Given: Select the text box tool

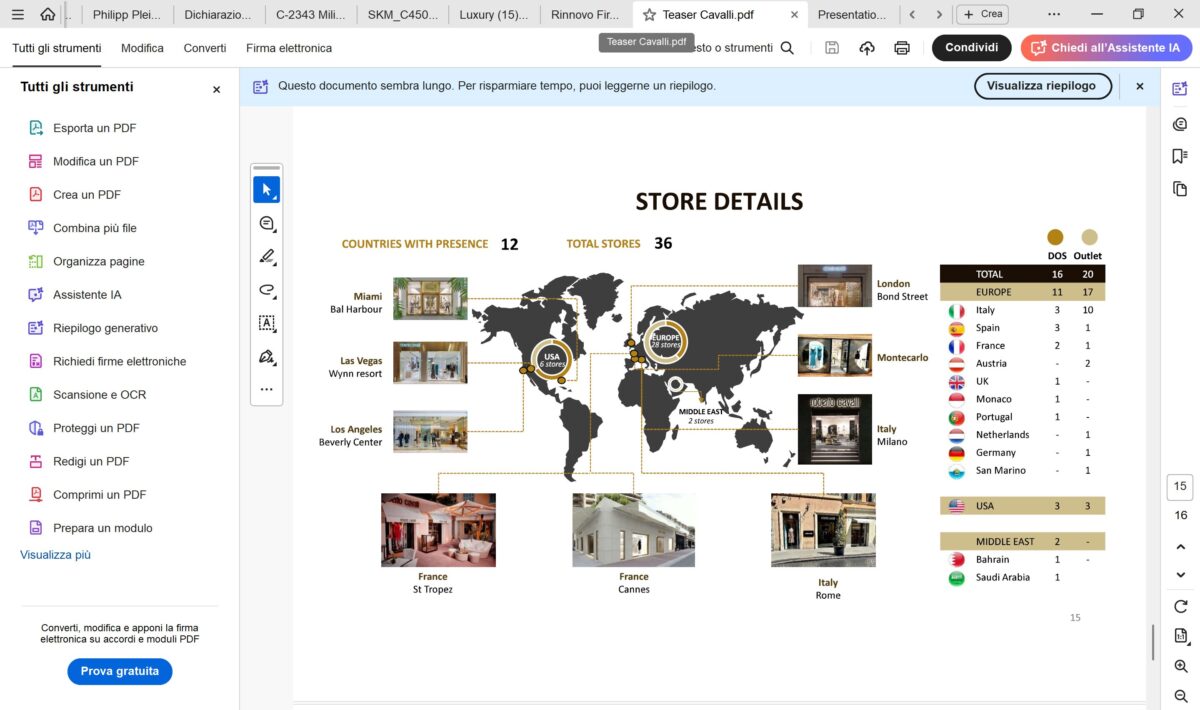Looking at the screenshot, I should (266, 323).
